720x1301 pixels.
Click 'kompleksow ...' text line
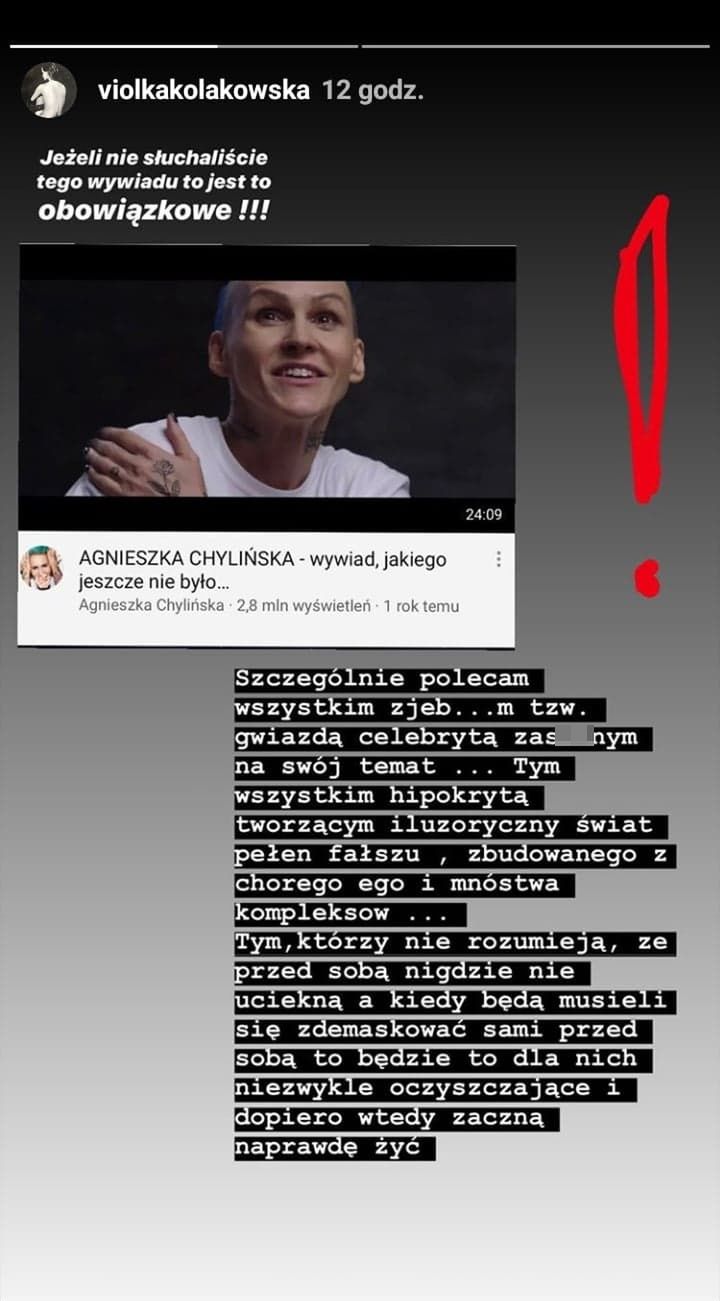coord(350,913)
